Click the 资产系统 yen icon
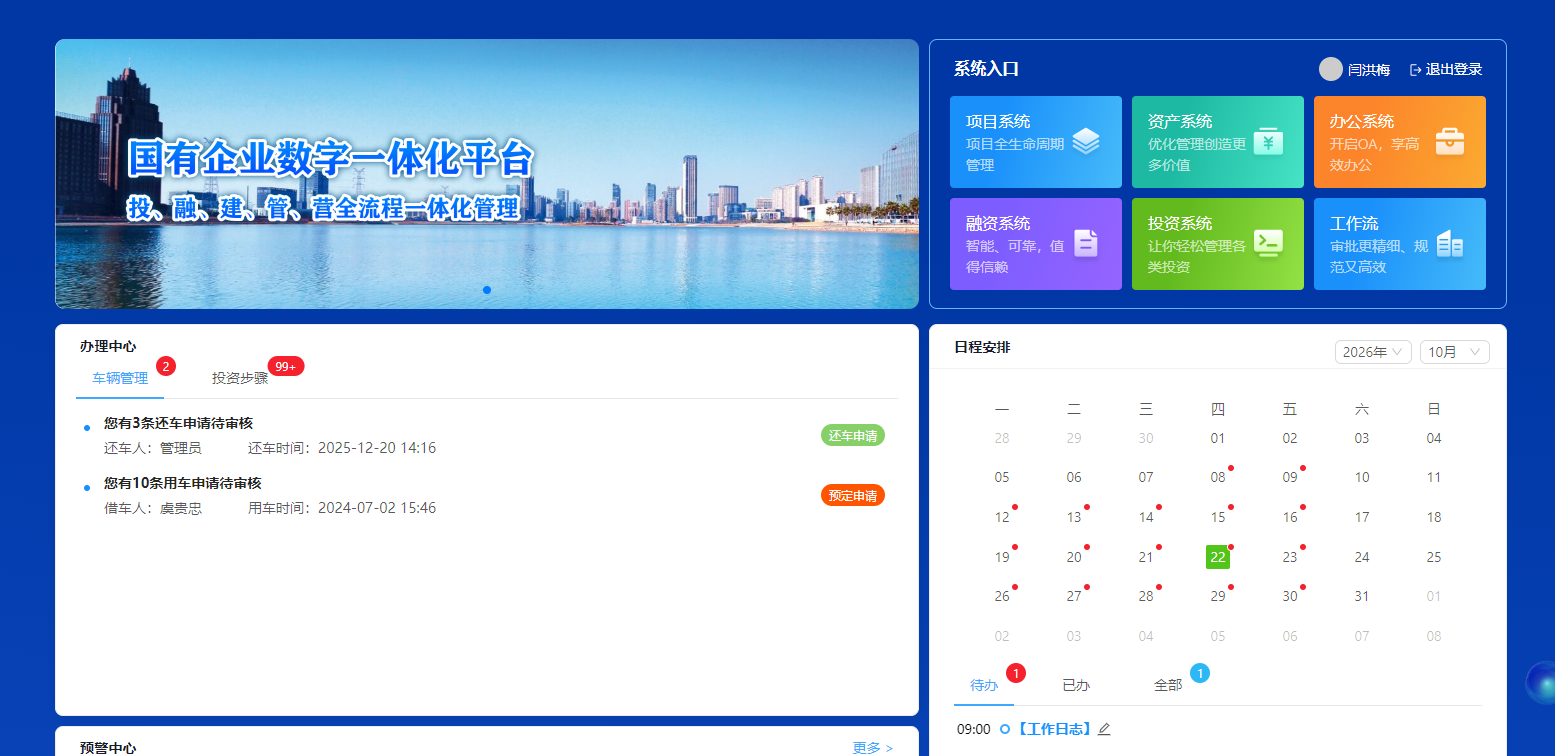The image size is (1555, 756). tap(1268, 142)
